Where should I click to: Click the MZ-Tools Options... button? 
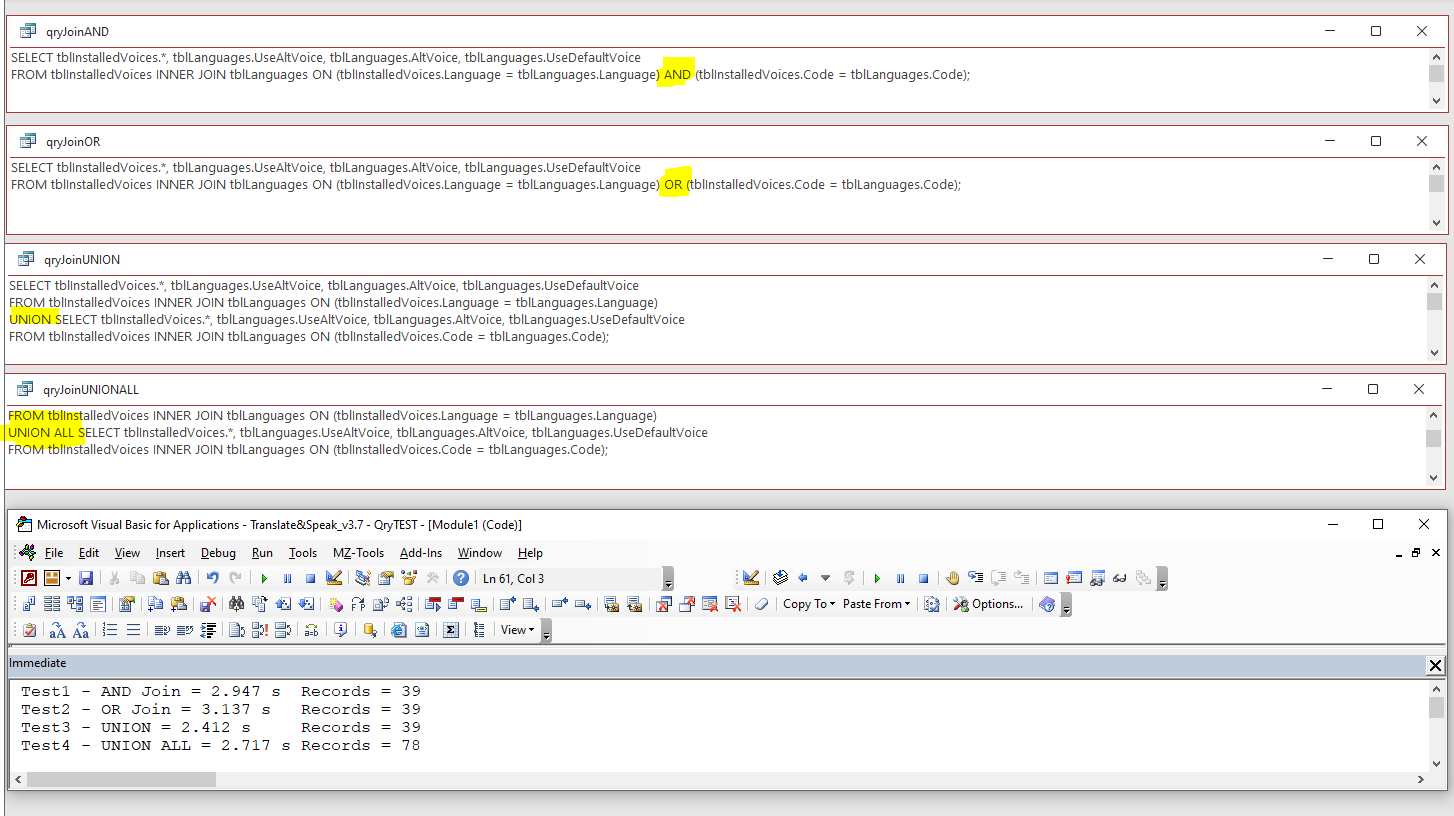pos(988,604)
